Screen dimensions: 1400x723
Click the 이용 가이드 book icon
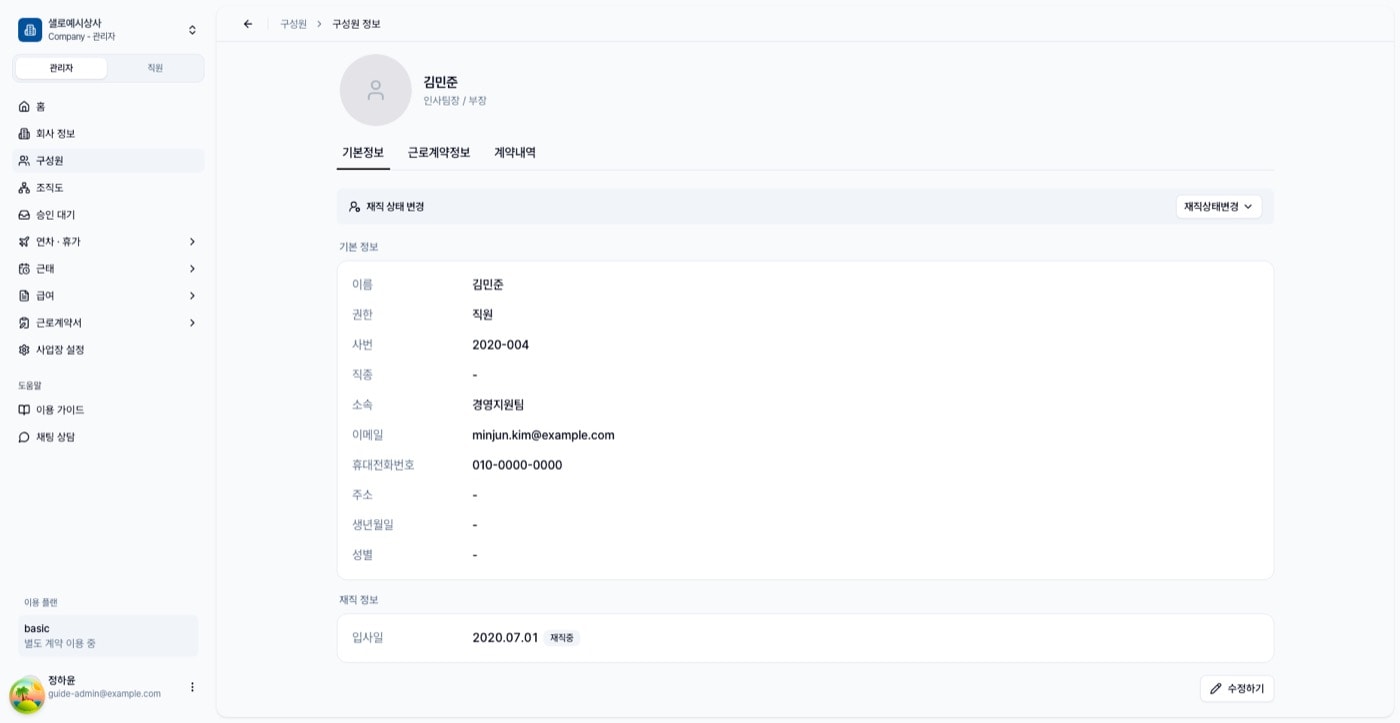click(24, 409)
